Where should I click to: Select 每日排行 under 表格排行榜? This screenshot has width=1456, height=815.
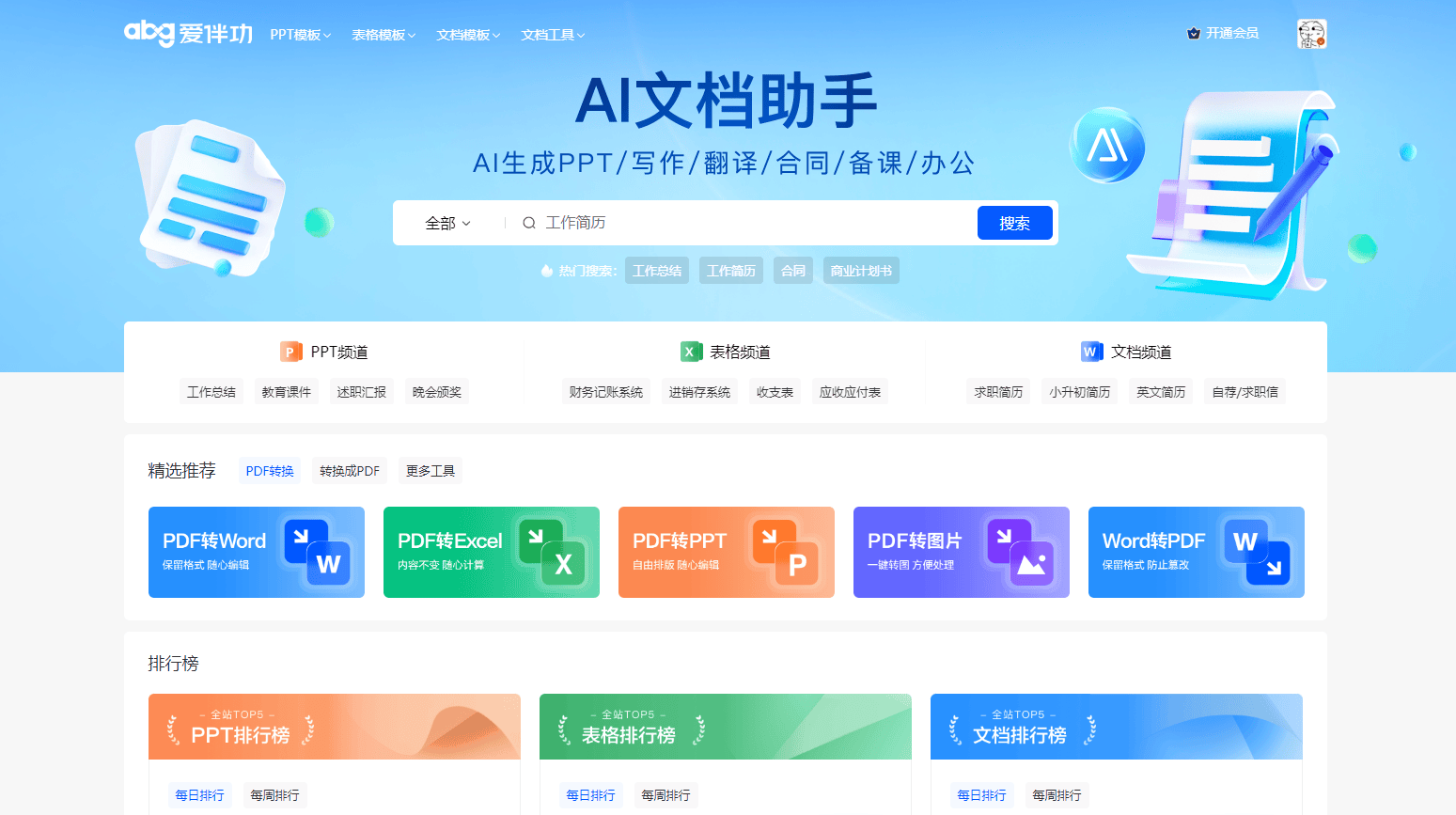pos(590,795)
